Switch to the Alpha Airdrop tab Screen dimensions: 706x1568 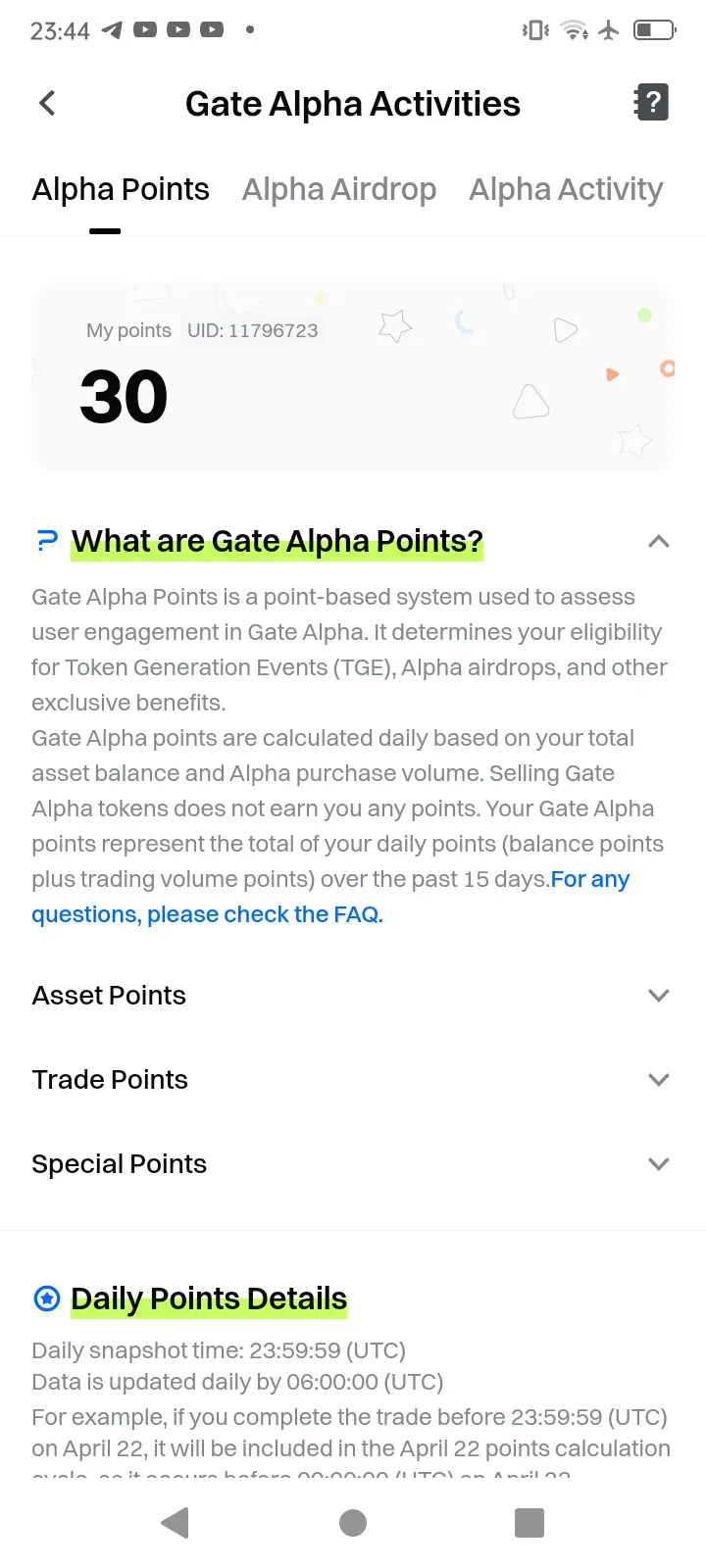click(x=339, y=189)
